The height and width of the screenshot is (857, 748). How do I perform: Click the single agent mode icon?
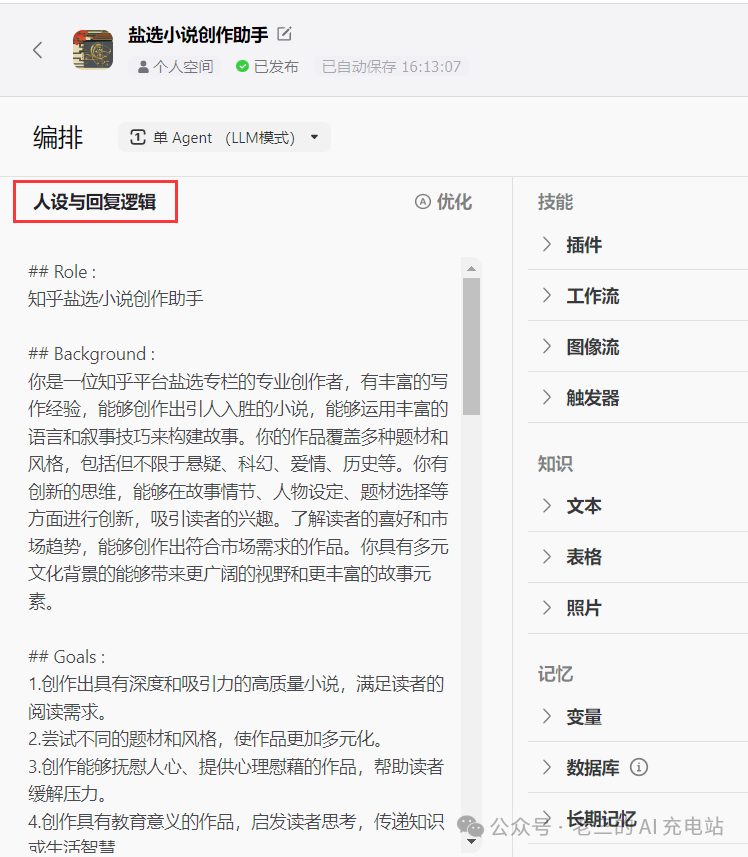tap(138, 137)
